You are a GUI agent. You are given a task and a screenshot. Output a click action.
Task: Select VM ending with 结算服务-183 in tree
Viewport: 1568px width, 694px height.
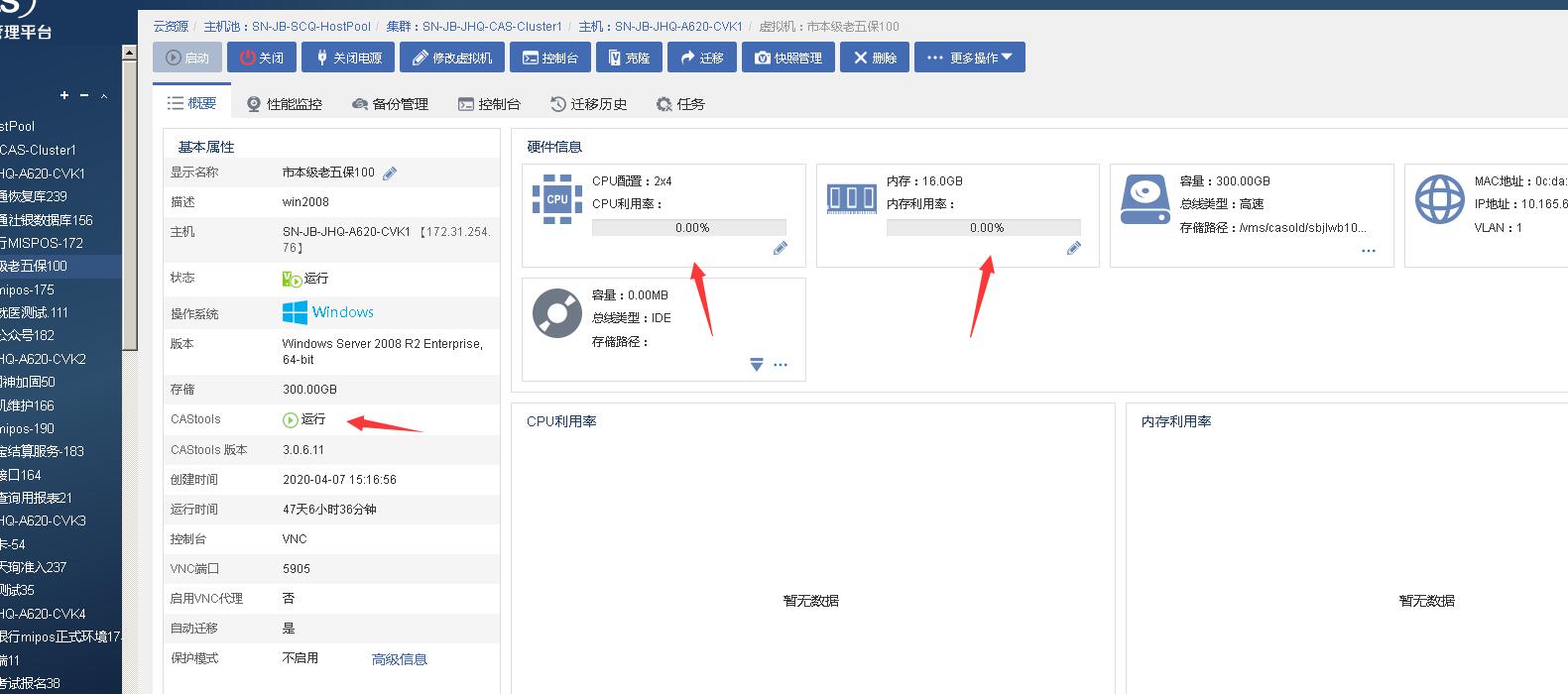tap(42, 451)
